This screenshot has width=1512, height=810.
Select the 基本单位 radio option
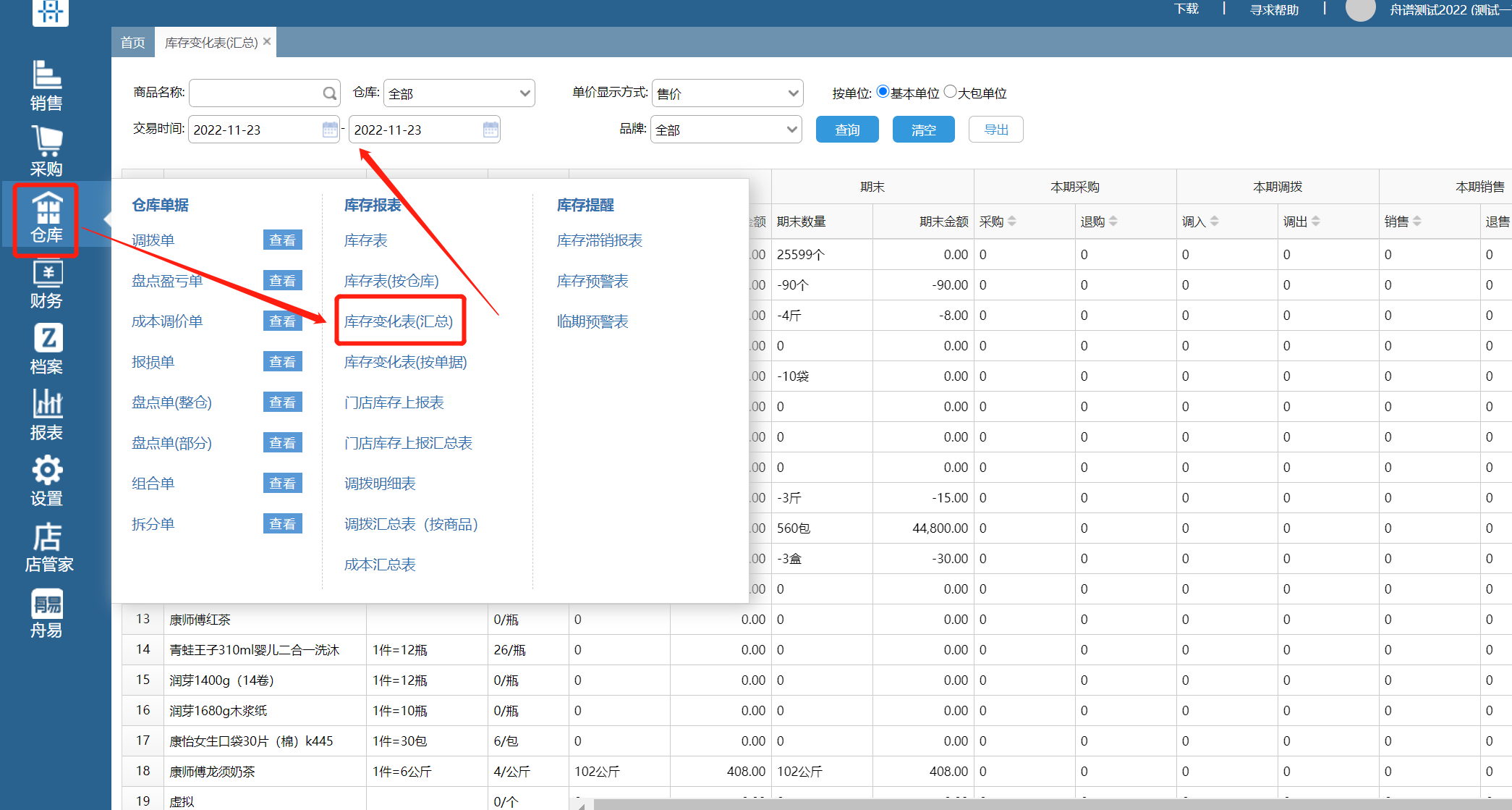tap(883, 92)
